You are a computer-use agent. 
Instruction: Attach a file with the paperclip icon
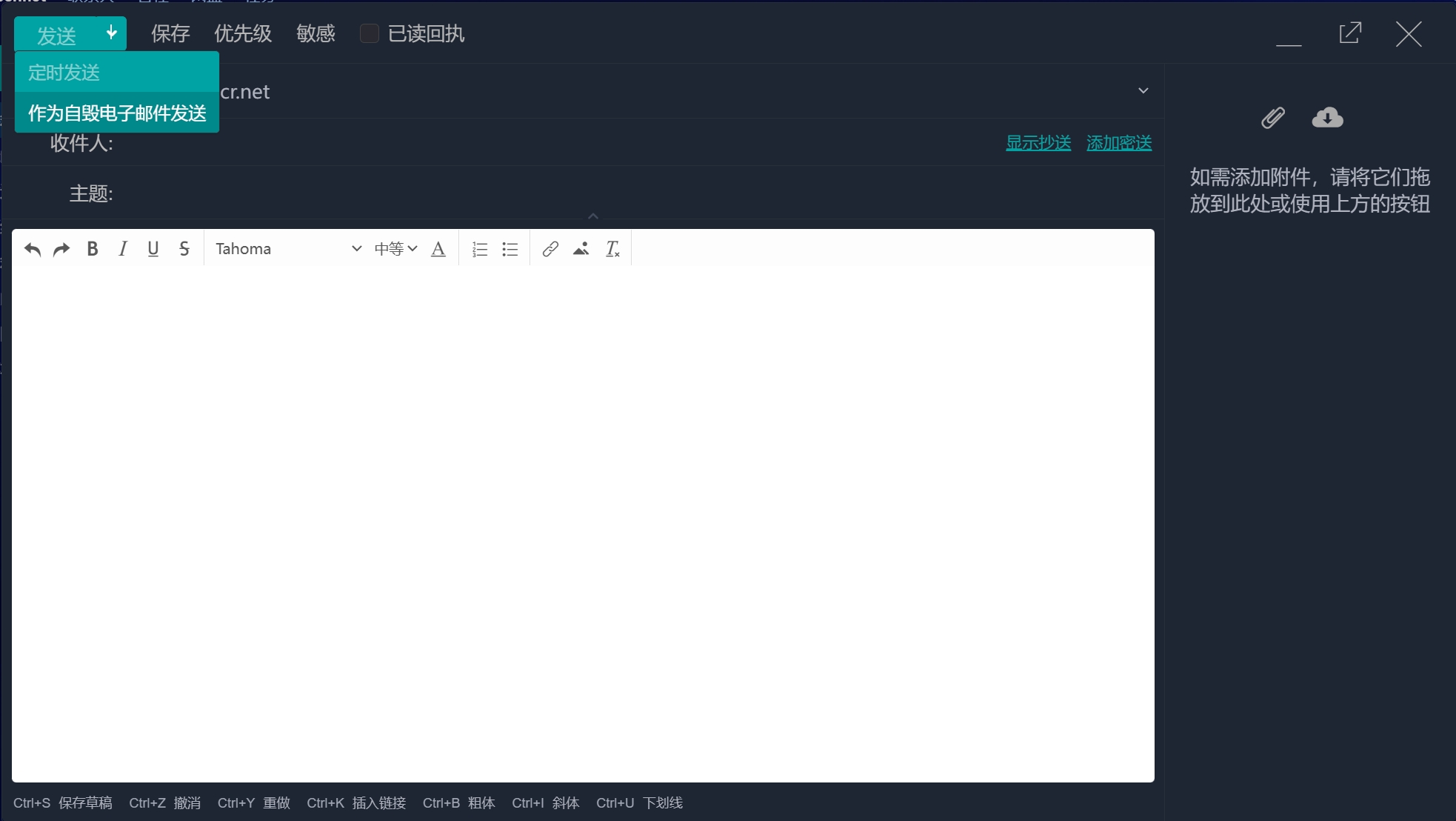click(x=1273, y=118)
